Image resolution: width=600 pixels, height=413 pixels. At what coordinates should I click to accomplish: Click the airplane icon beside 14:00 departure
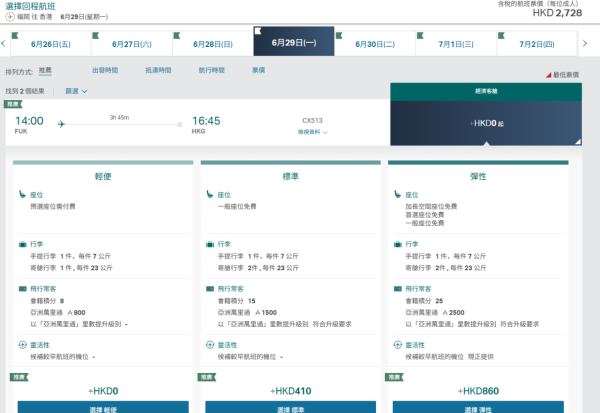62,124
